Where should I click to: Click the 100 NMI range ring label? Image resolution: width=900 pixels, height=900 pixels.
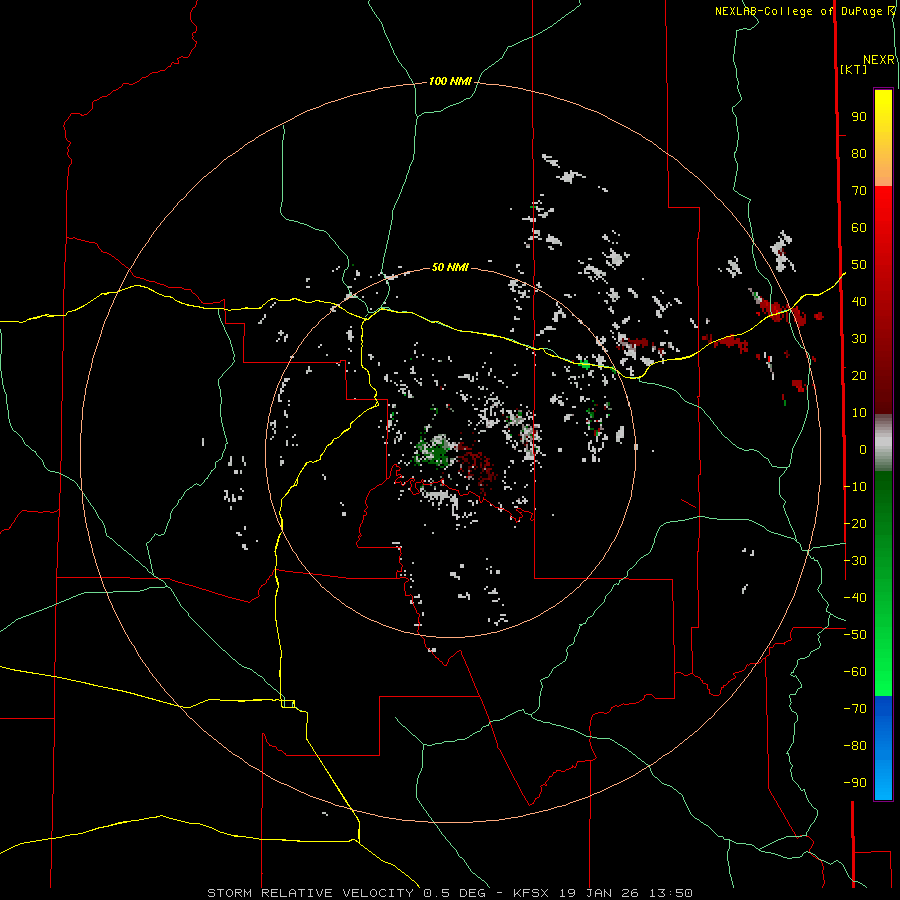tap(450, 82)
